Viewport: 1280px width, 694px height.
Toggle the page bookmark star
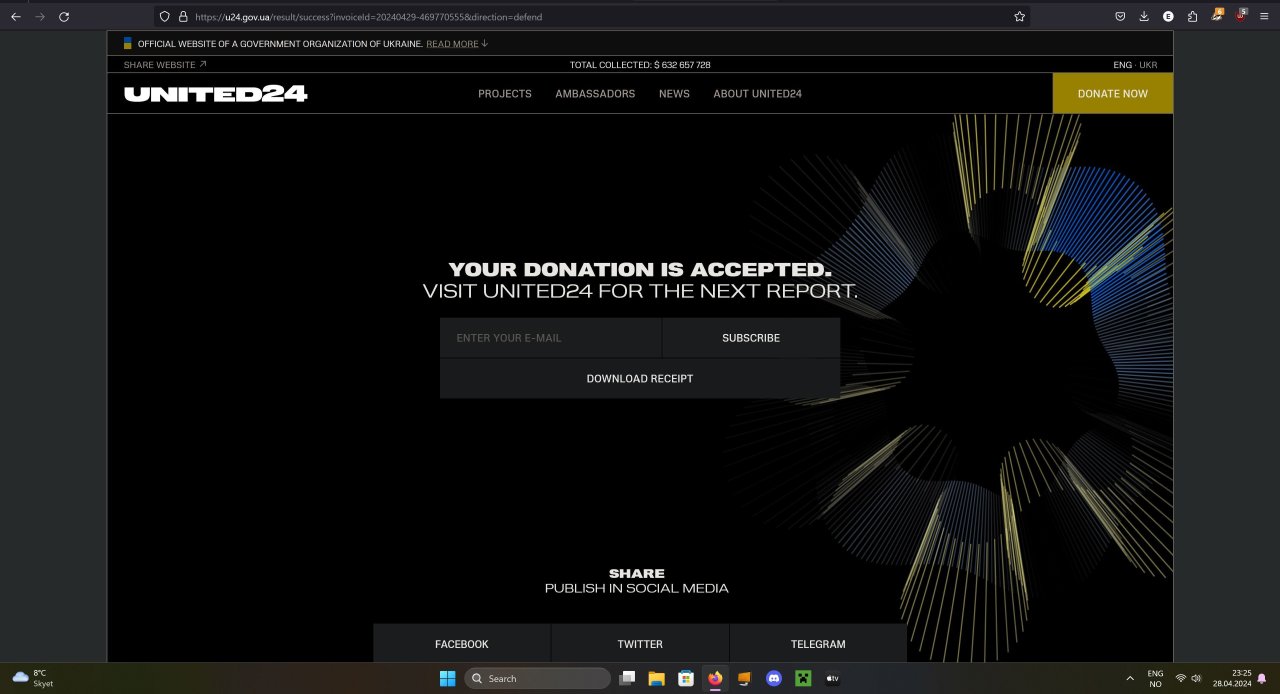[1019, 16]
